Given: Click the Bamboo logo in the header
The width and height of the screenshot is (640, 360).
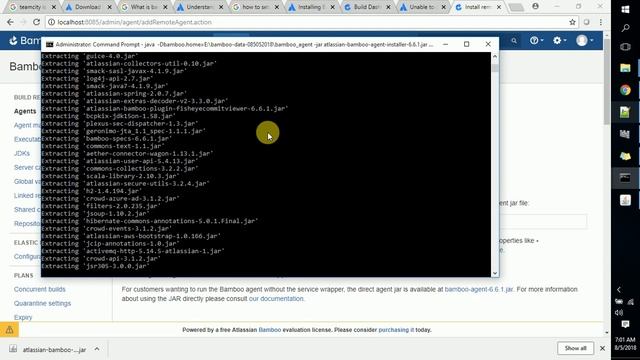Looking at the screenshot, I should (x=25, y=40).
